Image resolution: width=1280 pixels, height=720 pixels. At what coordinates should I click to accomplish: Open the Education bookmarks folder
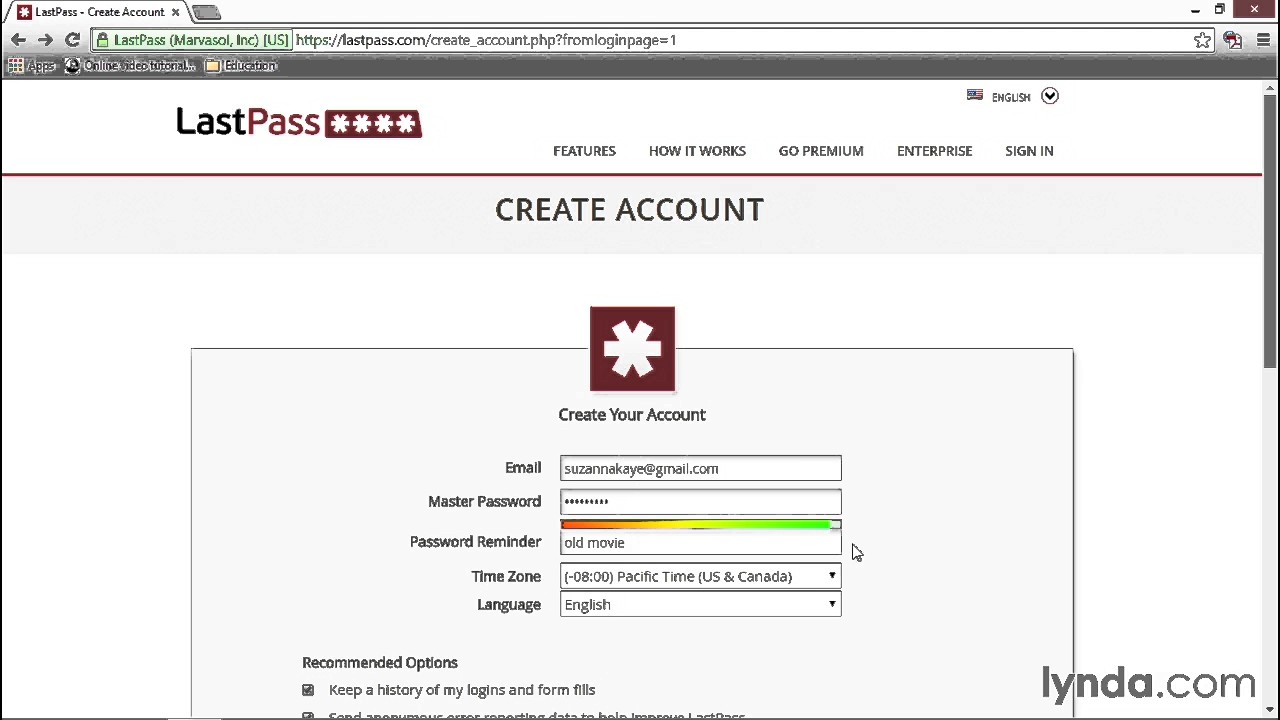[240, 66]
